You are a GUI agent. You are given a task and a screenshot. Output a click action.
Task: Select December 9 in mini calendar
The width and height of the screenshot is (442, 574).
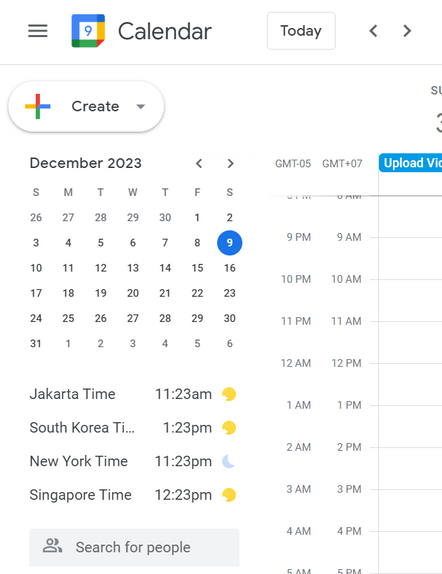coord(230,243)
